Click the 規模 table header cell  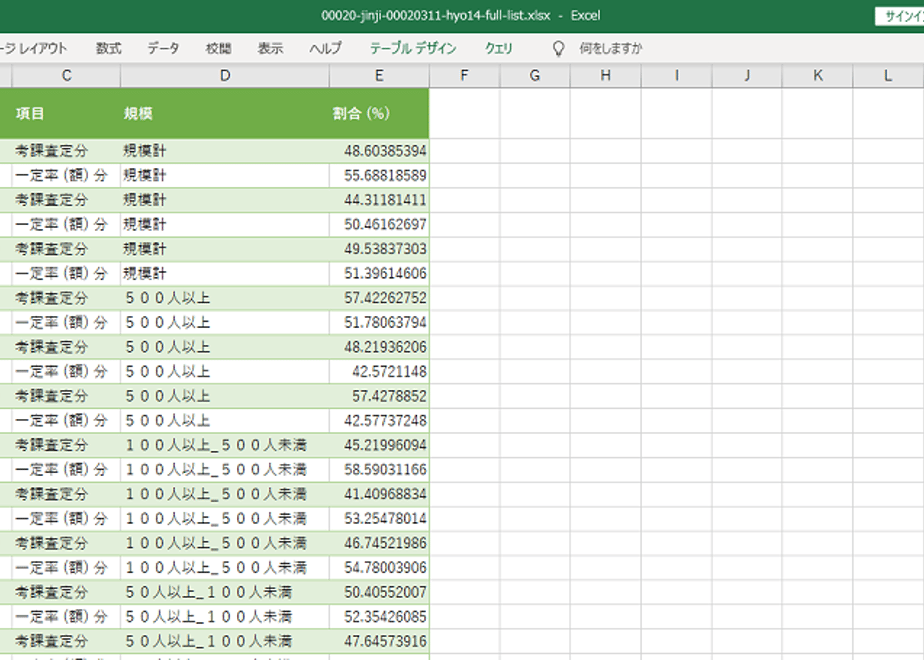tap(225, 113)
